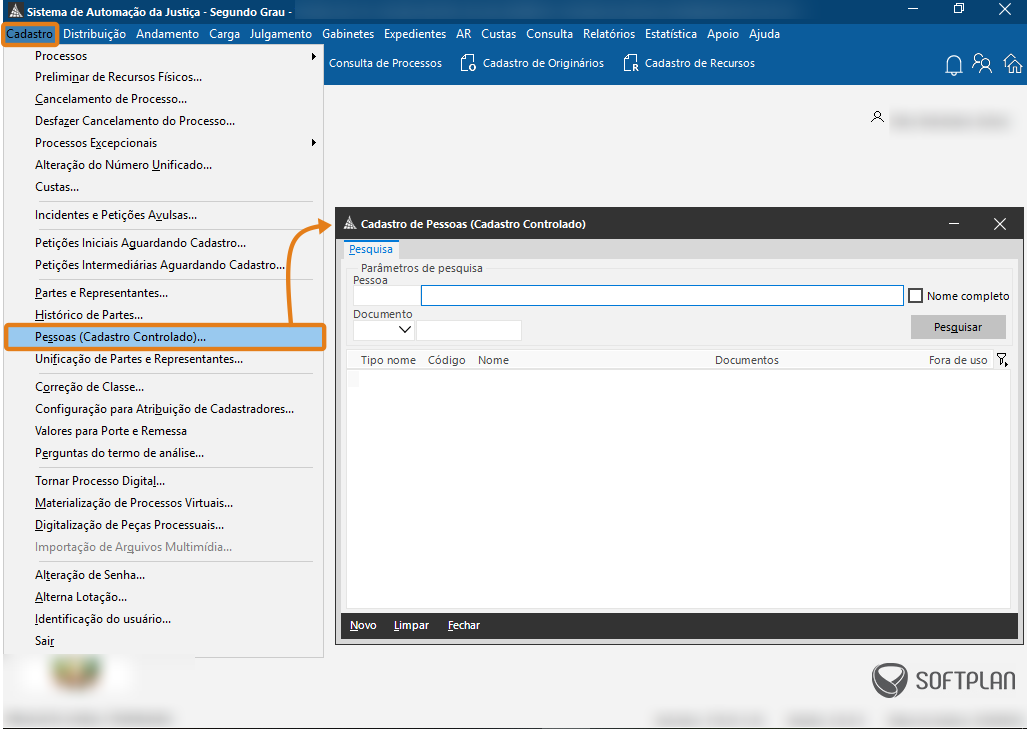Select Pessoas (Cadastro Controlado) menu entry
The width and height of the screenshot is (1027, 729).
pos(164,337)
